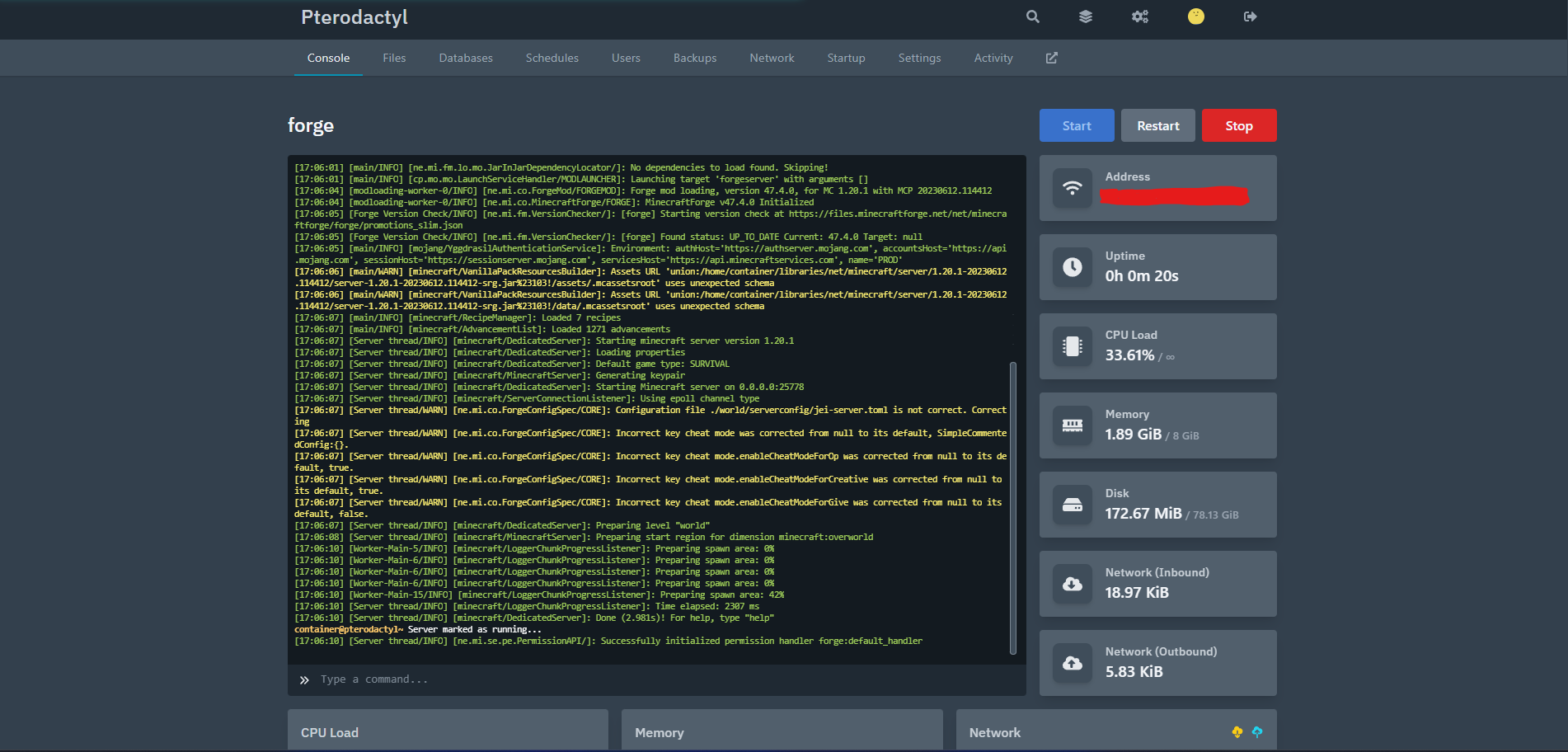Click the Pterodactyl logo title
The image size is (1568, 752).
click(x=354, y=17)
